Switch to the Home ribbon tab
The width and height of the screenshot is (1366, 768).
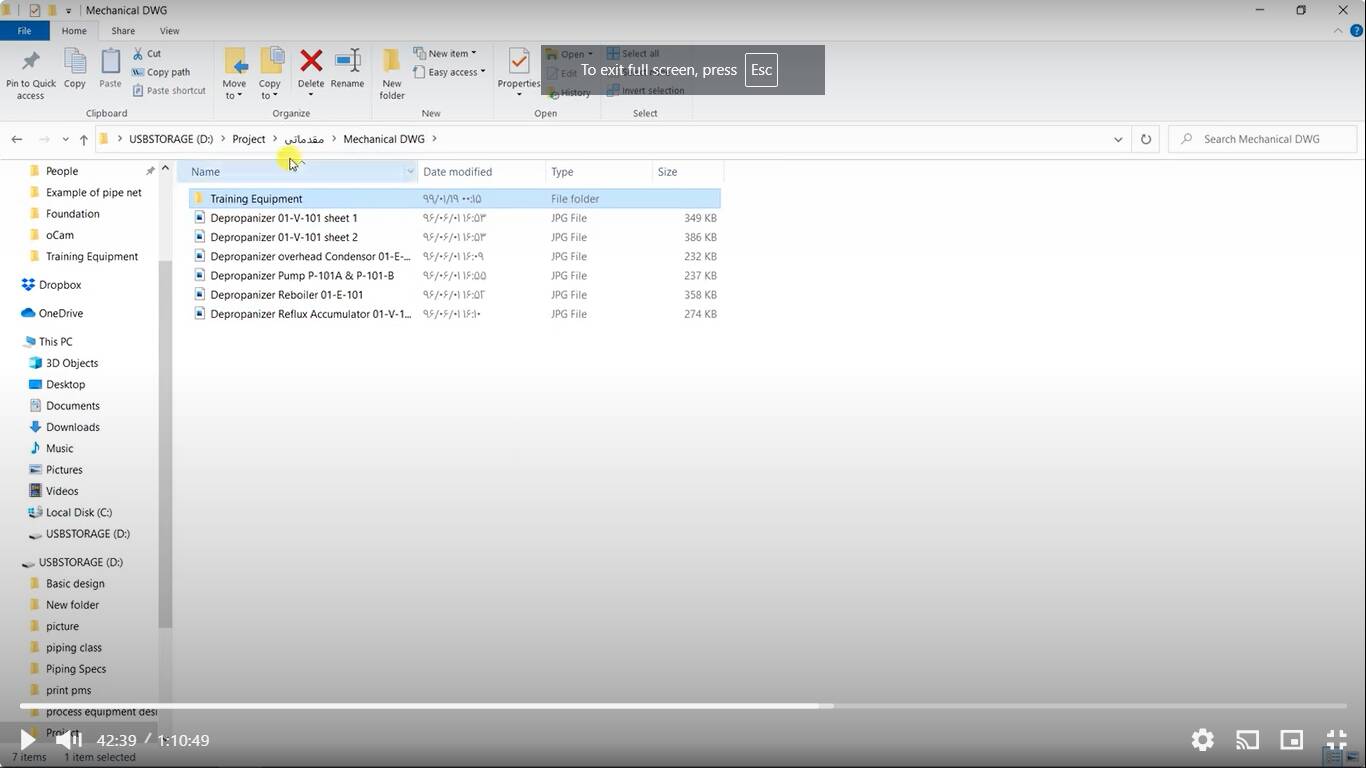[74, 31]
